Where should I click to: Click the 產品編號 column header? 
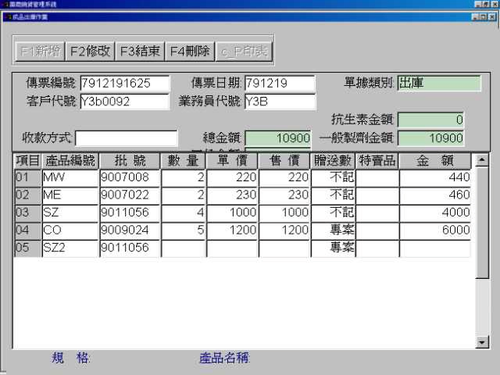[70, 161]
